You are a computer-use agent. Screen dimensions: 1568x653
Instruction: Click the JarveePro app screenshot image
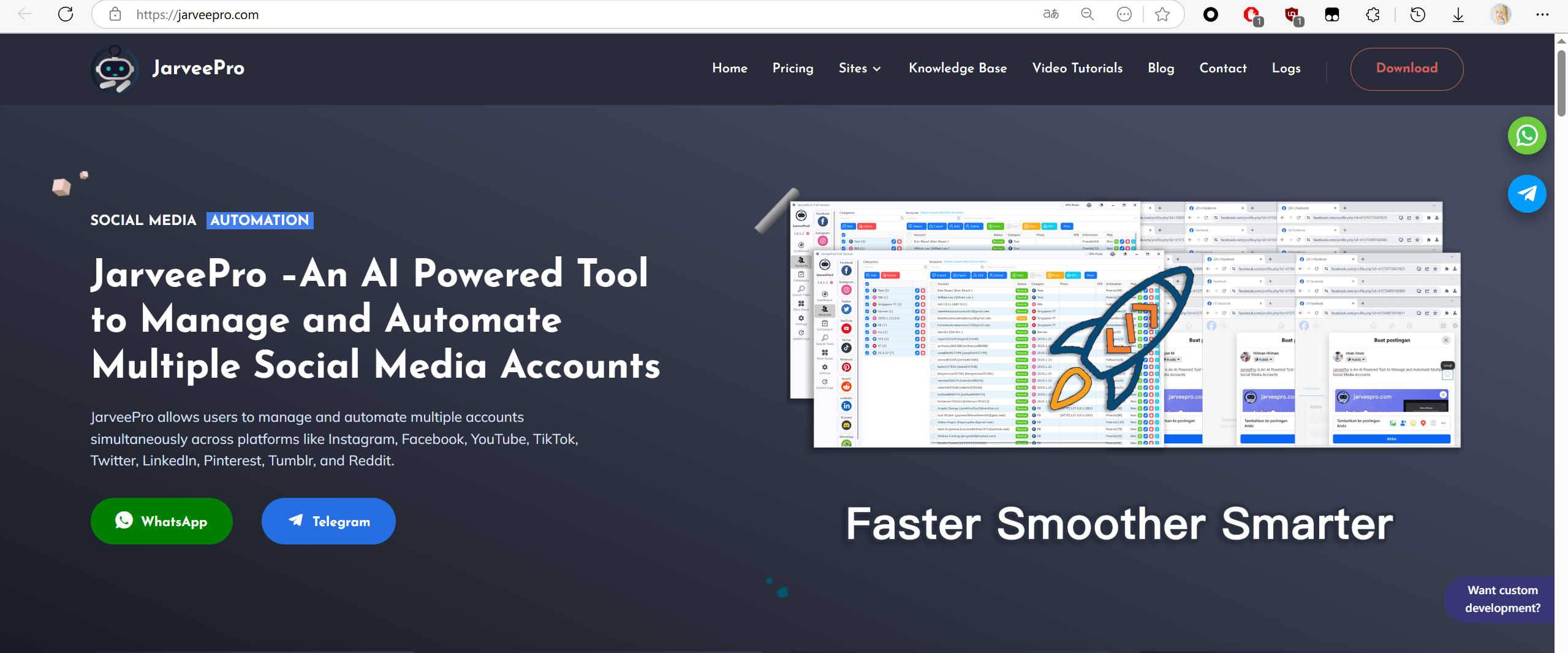(1125, 325)
